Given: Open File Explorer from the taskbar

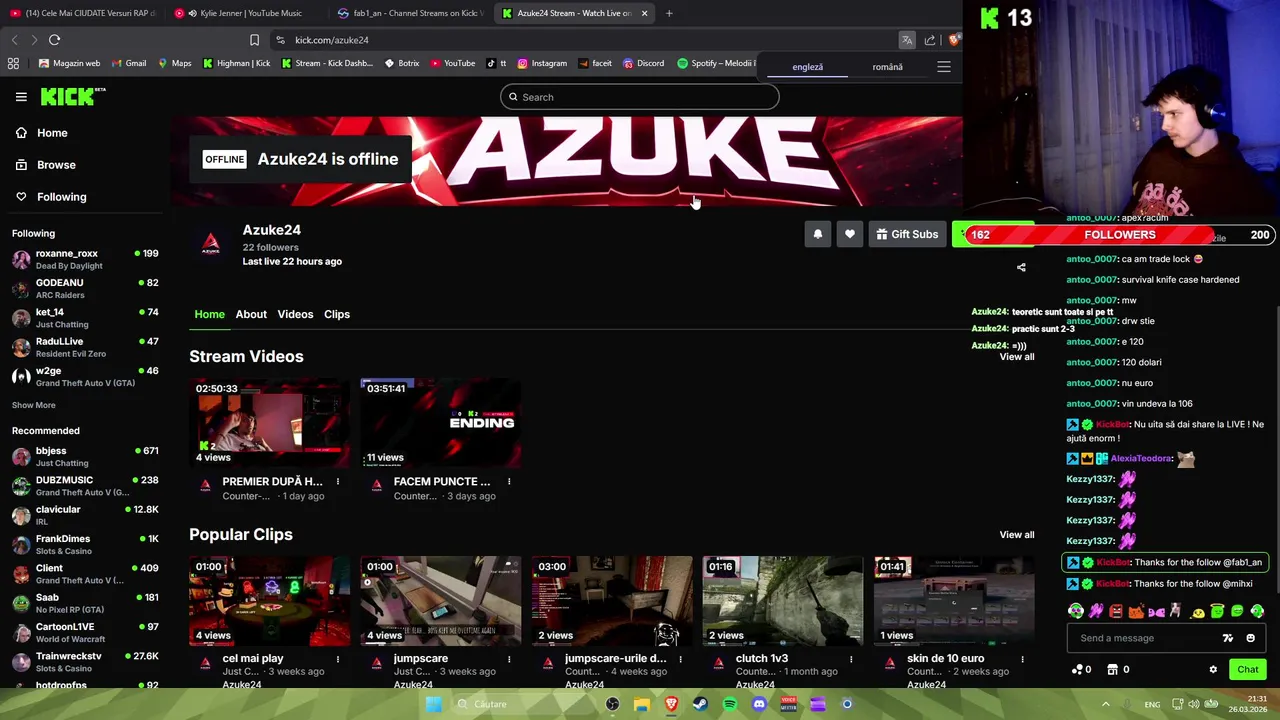Looking at the screenshot, I should pyautogui.click(x=642, y=704).
